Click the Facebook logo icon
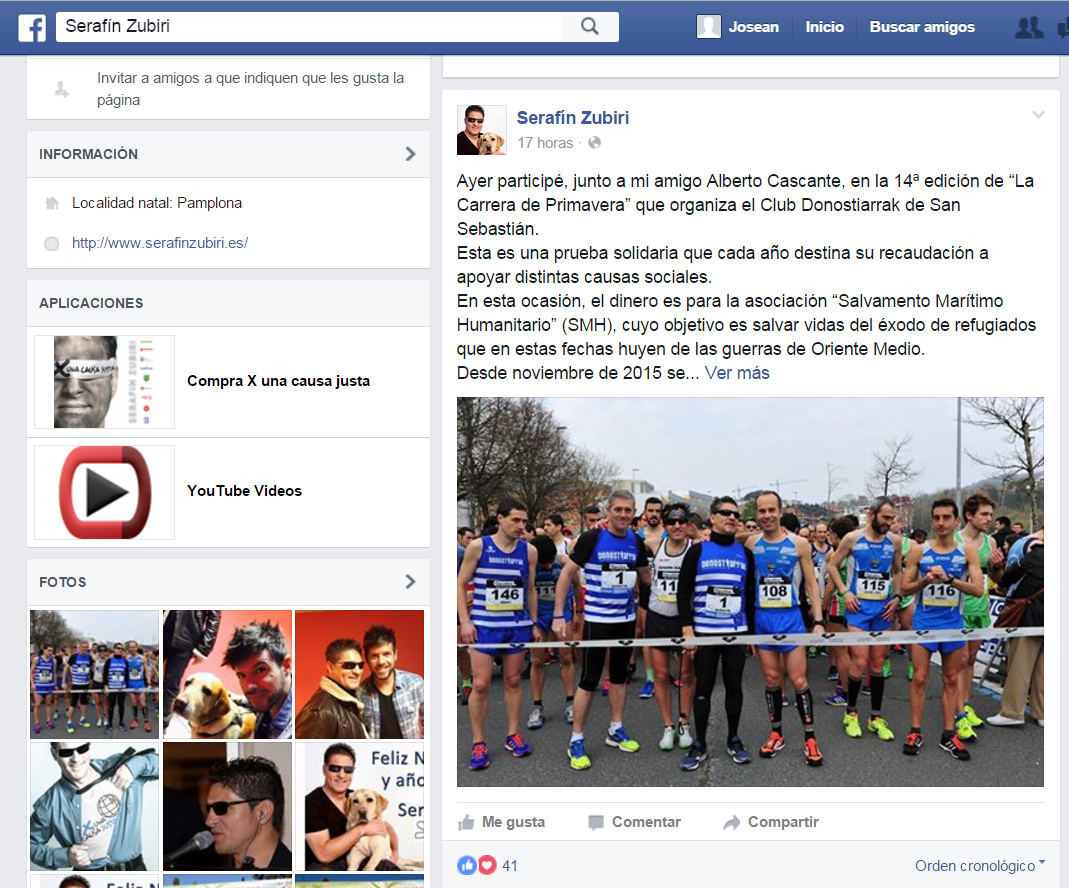The width and height of the screenshot is (1069, 888). click(x=32, y=28)
